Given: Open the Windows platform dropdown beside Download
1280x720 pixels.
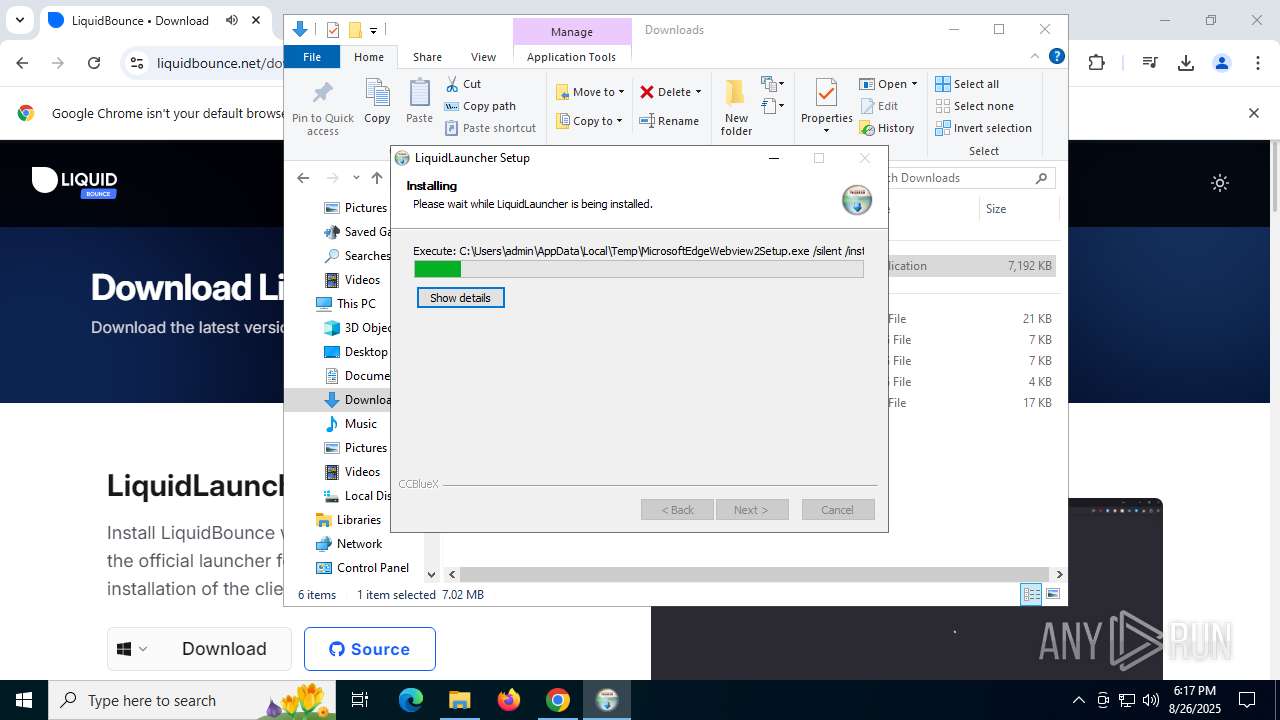Looking at the screenshot, I should [x=133, y=649].
